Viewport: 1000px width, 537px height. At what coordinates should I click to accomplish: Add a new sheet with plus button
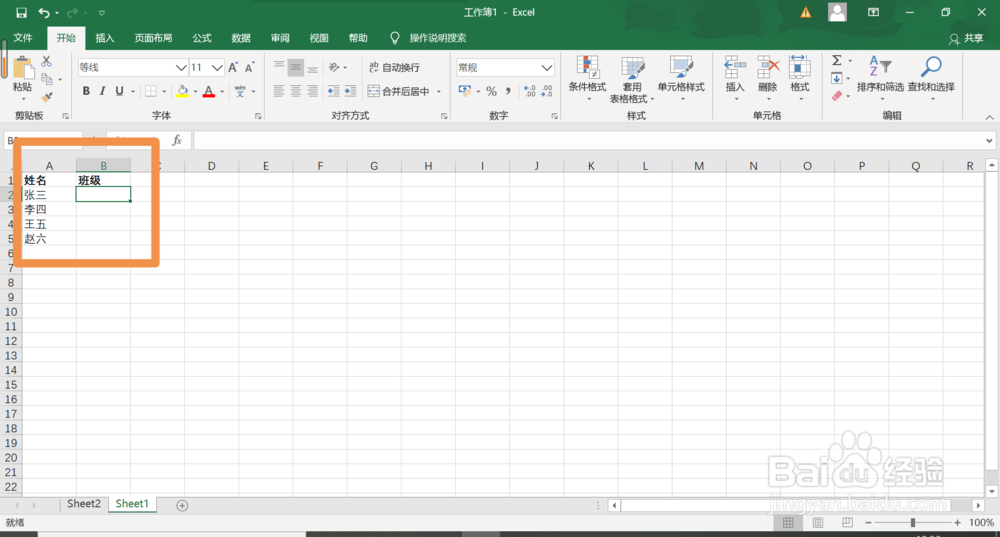pos(182,505)
